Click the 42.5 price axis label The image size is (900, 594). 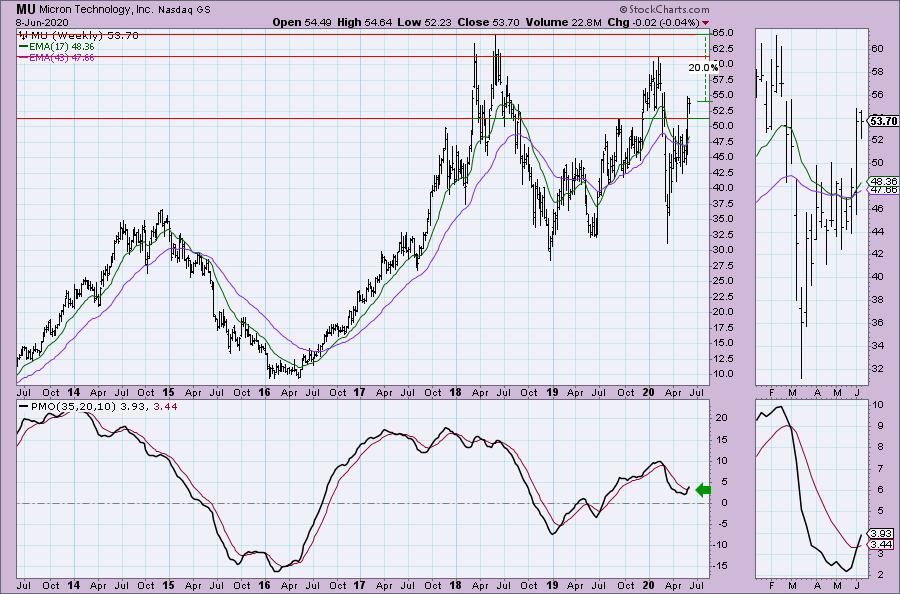pos(723,173)
